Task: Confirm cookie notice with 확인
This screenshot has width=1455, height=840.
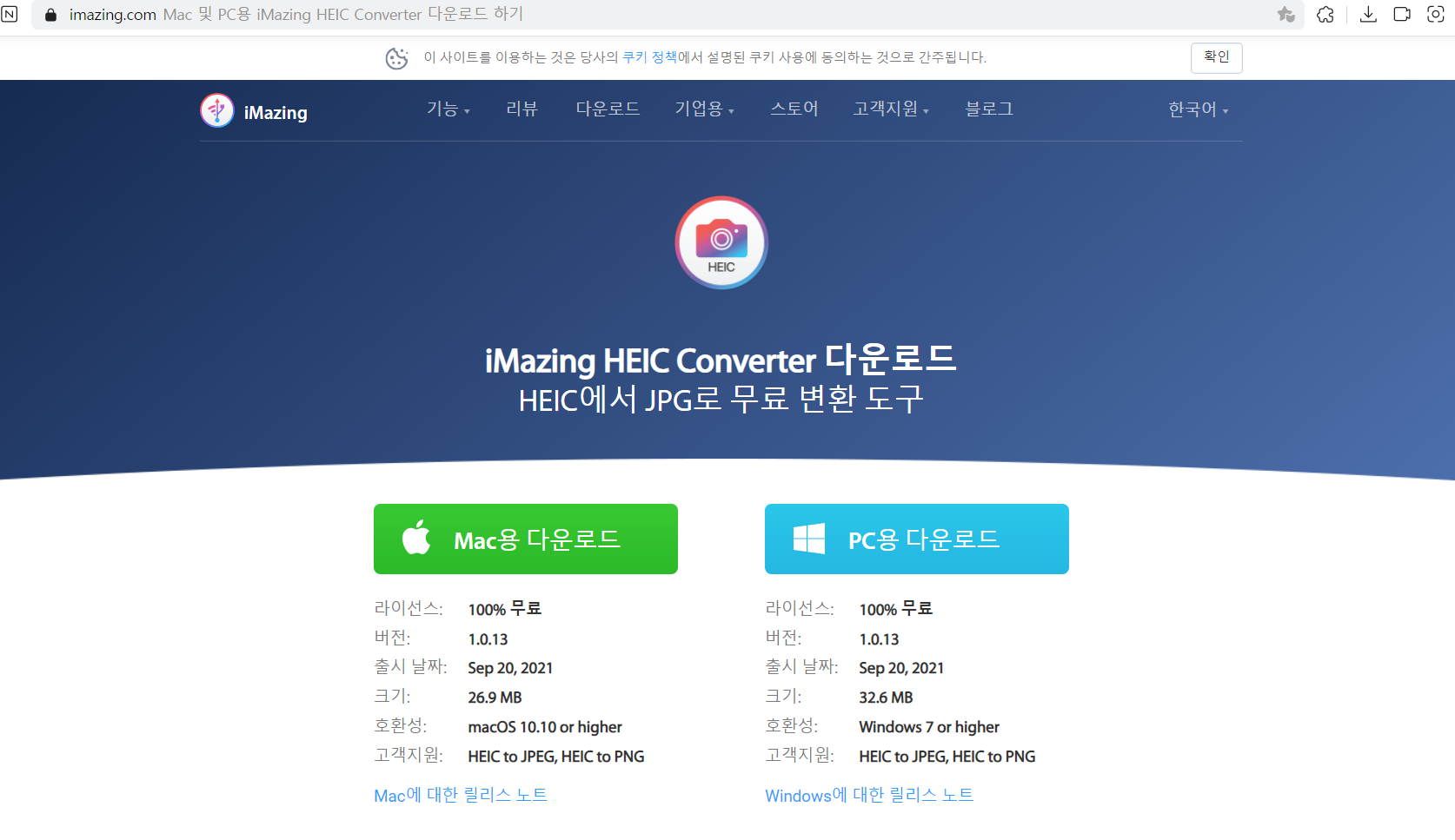Action: pyautogui.click(x=1216, y=57)
